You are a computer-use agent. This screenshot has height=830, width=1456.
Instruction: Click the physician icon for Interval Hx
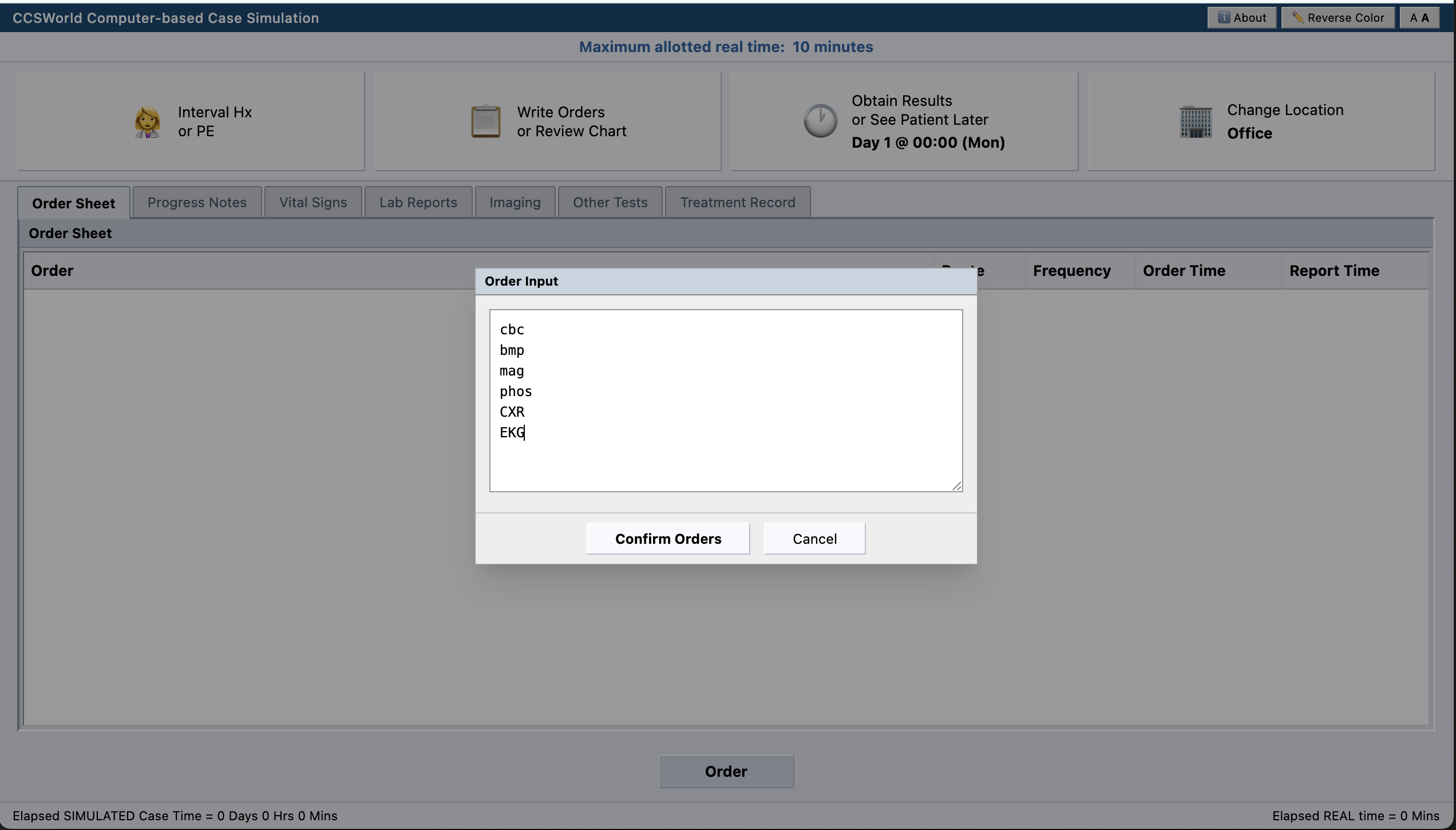(x=147, y=121)
